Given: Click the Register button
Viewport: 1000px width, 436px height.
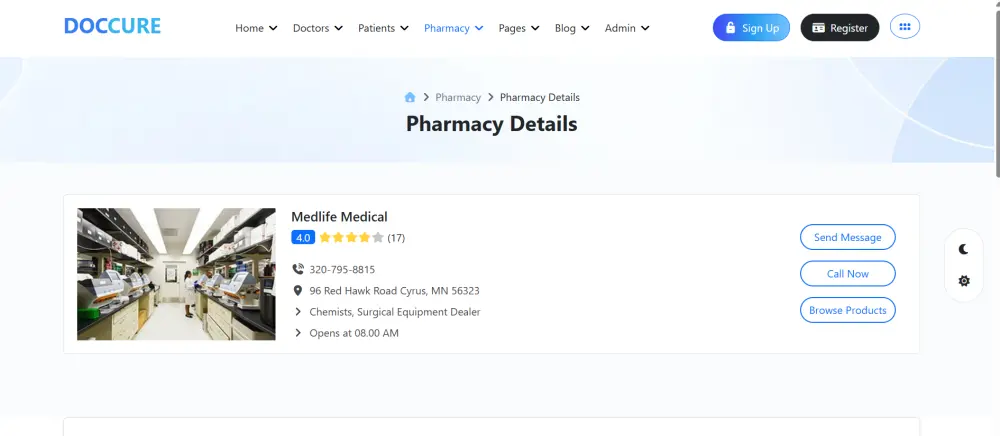Looking at the screenshot, I should click(x=840, y=27).
